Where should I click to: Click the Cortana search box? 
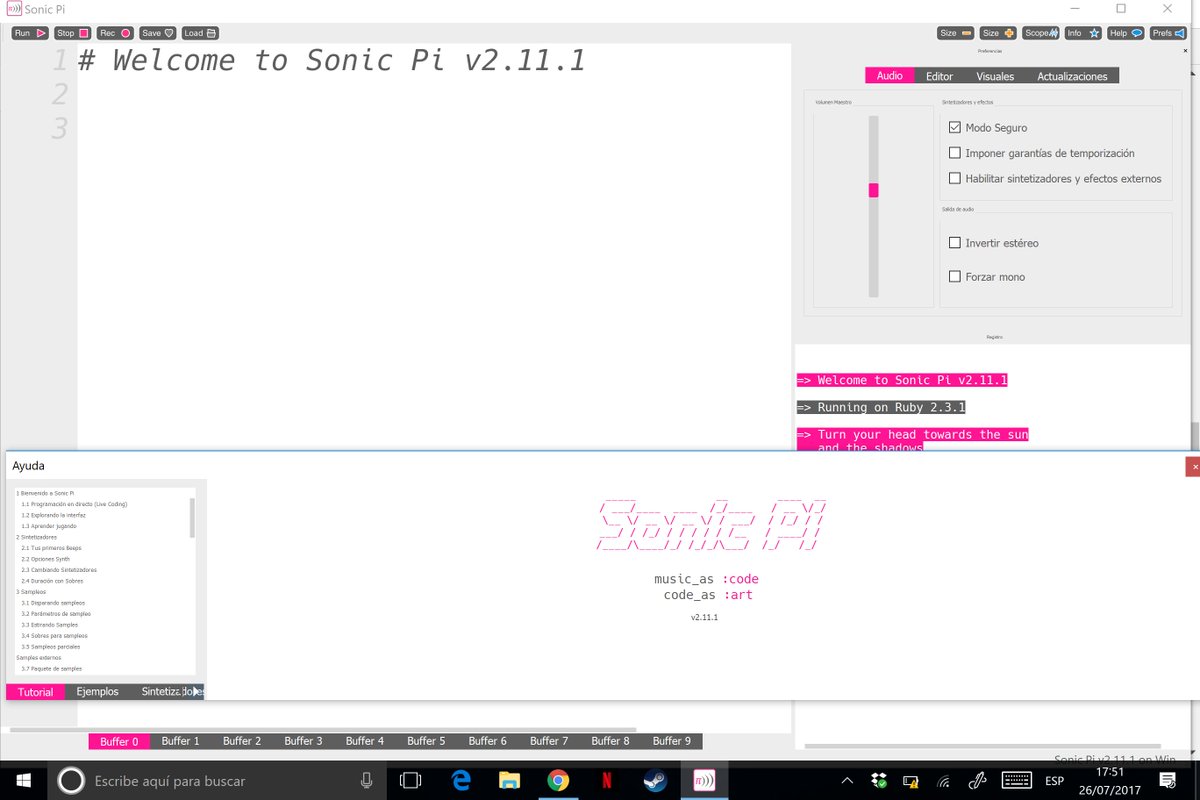coord(219,780)
